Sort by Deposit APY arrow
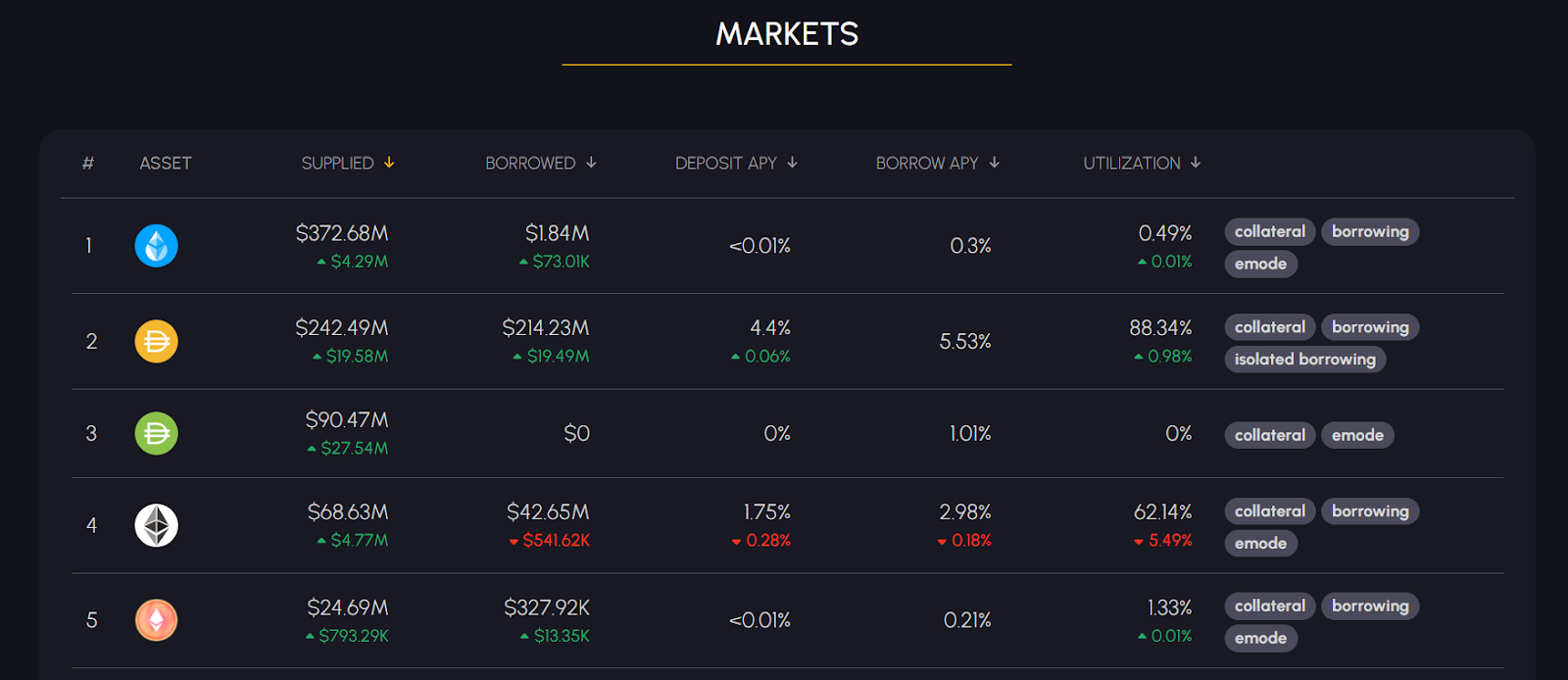1568x680 pixels. tap(792, 163)
